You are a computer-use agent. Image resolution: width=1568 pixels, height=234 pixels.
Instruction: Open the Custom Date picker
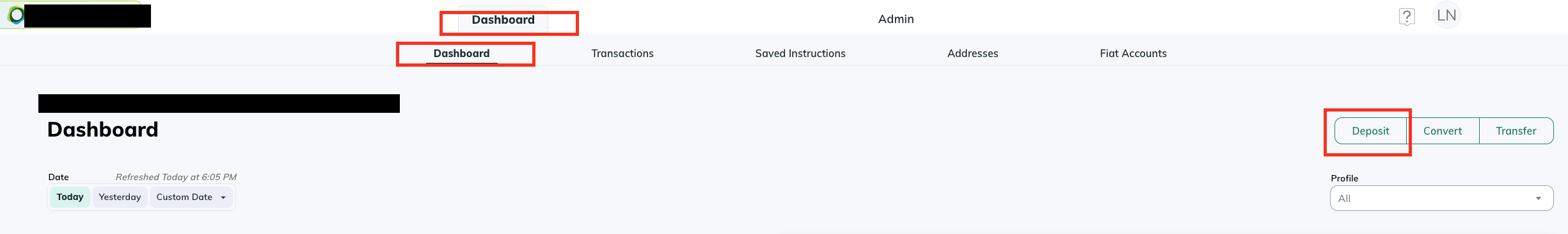191,197
